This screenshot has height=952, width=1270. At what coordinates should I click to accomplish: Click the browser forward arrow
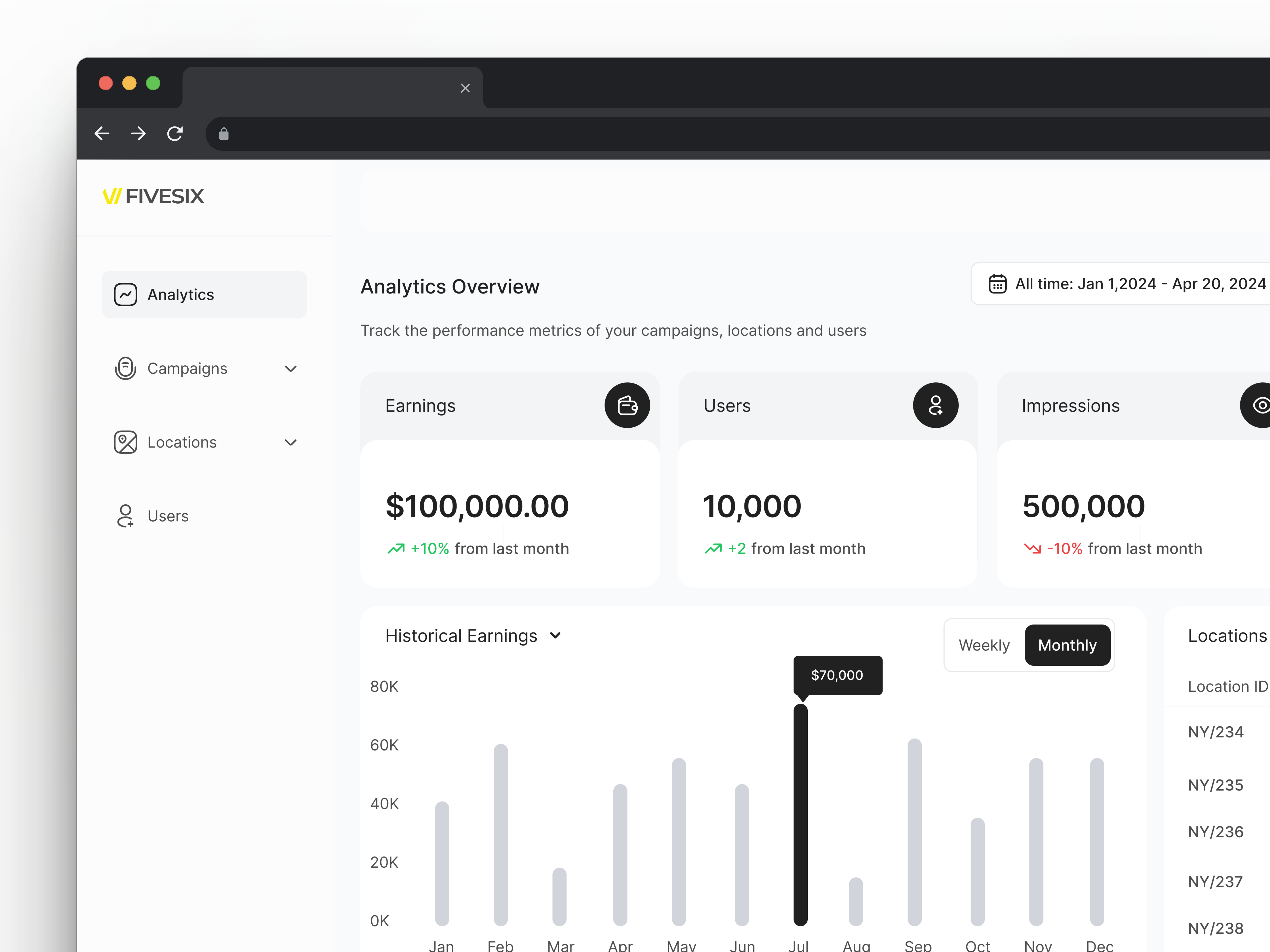coord(138,134)
